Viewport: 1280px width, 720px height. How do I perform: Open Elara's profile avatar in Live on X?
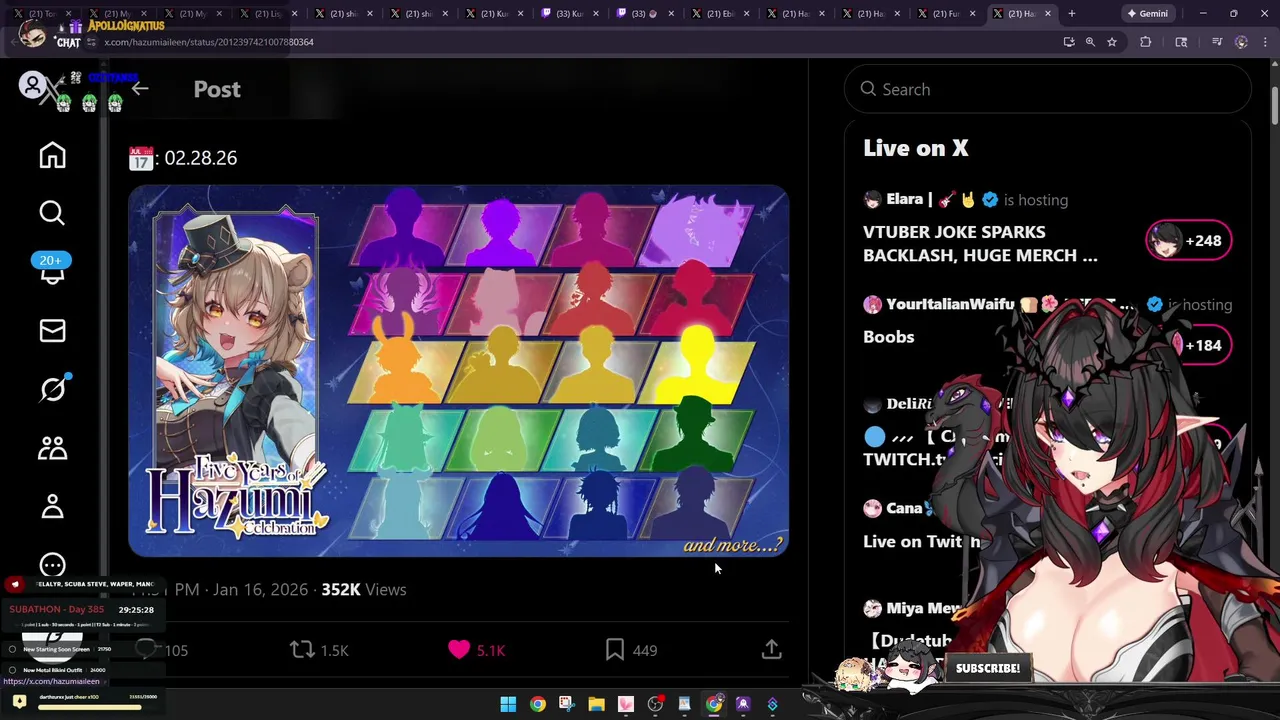click(x=873, y=199)
